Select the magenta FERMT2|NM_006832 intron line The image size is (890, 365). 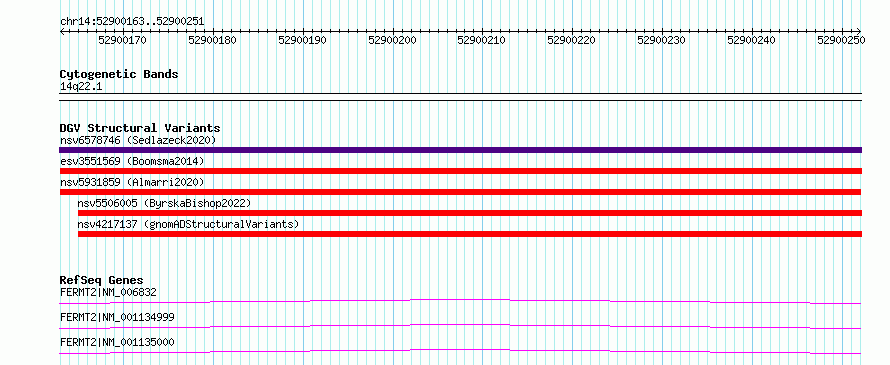[x=460, y=301]
